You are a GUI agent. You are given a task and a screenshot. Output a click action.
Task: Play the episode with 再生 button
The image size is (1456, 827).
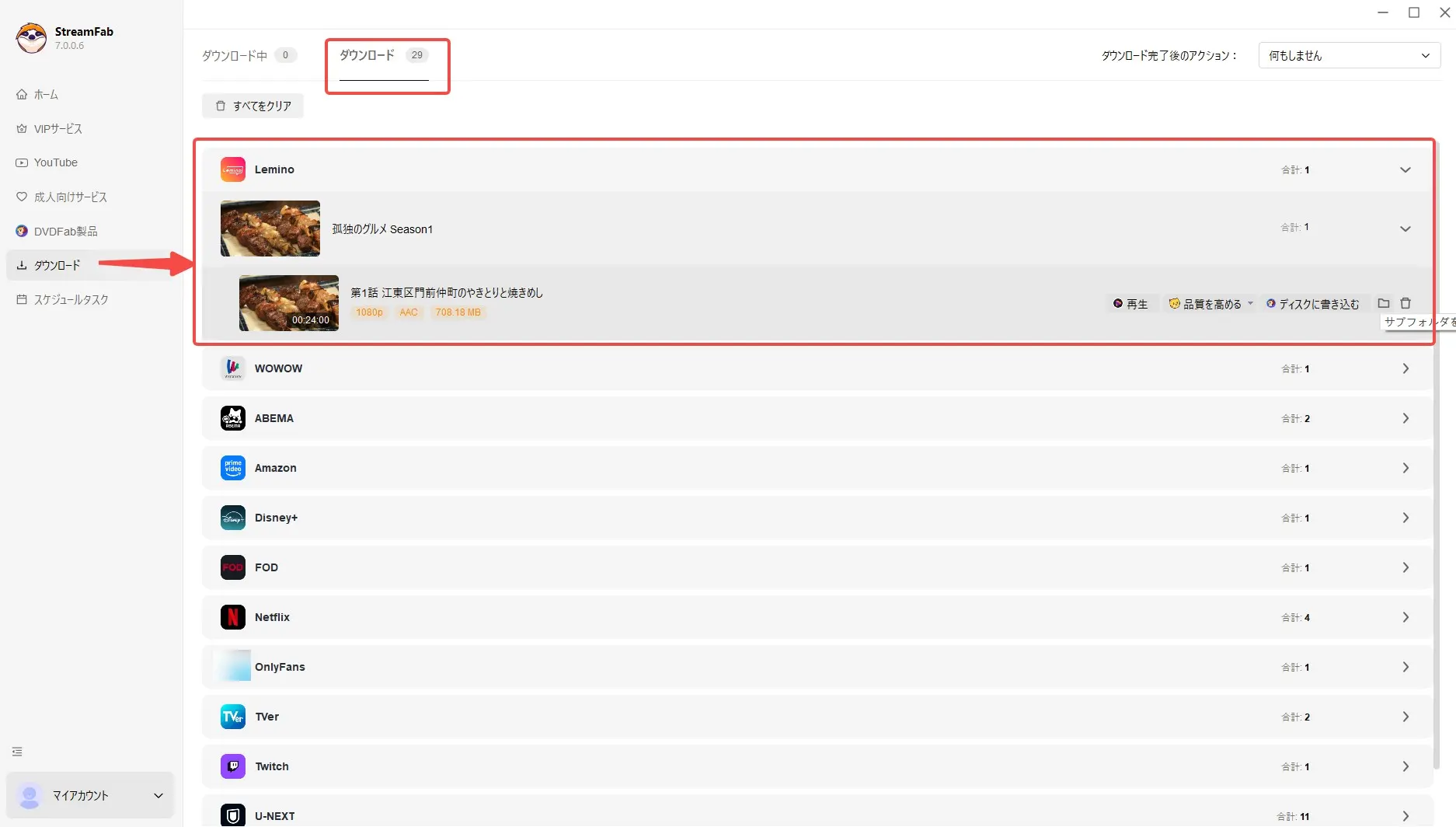tap(1130, 304)
